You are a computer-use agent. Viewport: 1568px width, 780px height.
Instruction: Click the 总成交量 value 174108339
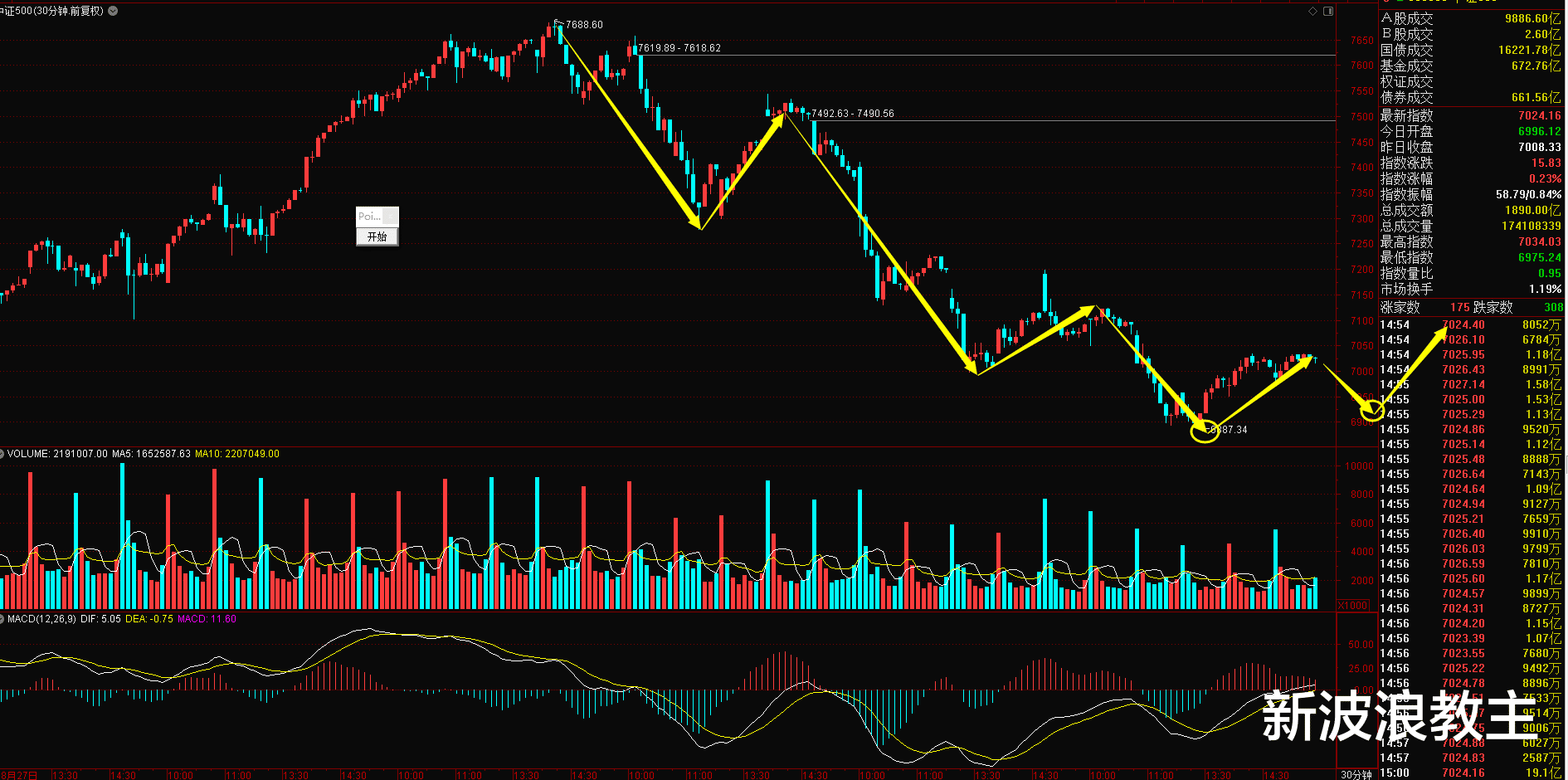tap(1531, 226)
